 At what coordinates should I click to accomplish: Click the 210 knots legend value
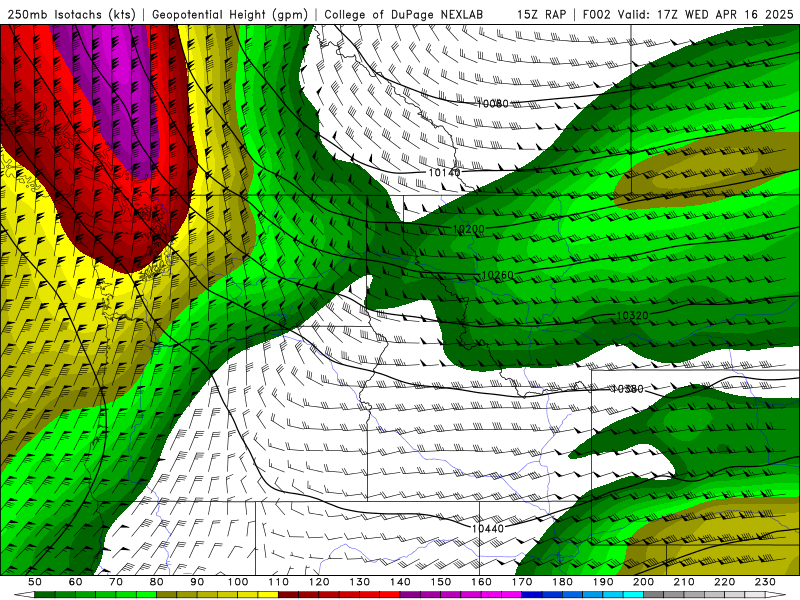point(685,582)
